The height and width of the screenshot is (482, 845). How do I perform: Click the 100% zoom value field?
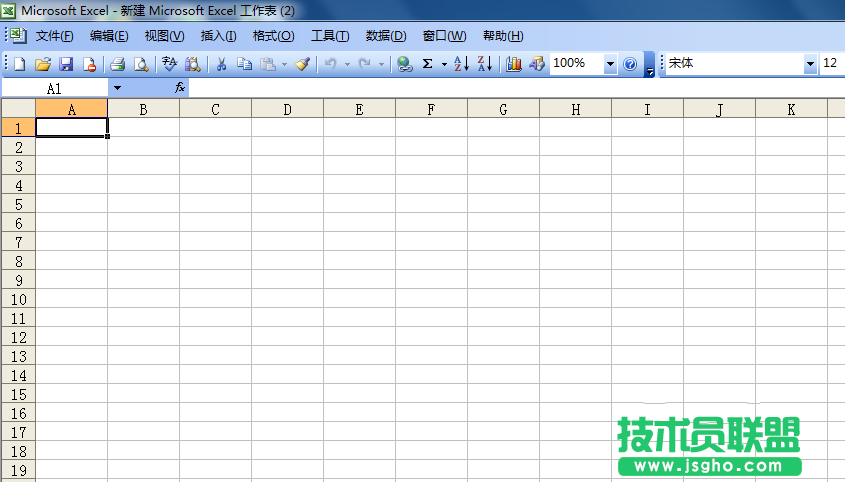576,64
